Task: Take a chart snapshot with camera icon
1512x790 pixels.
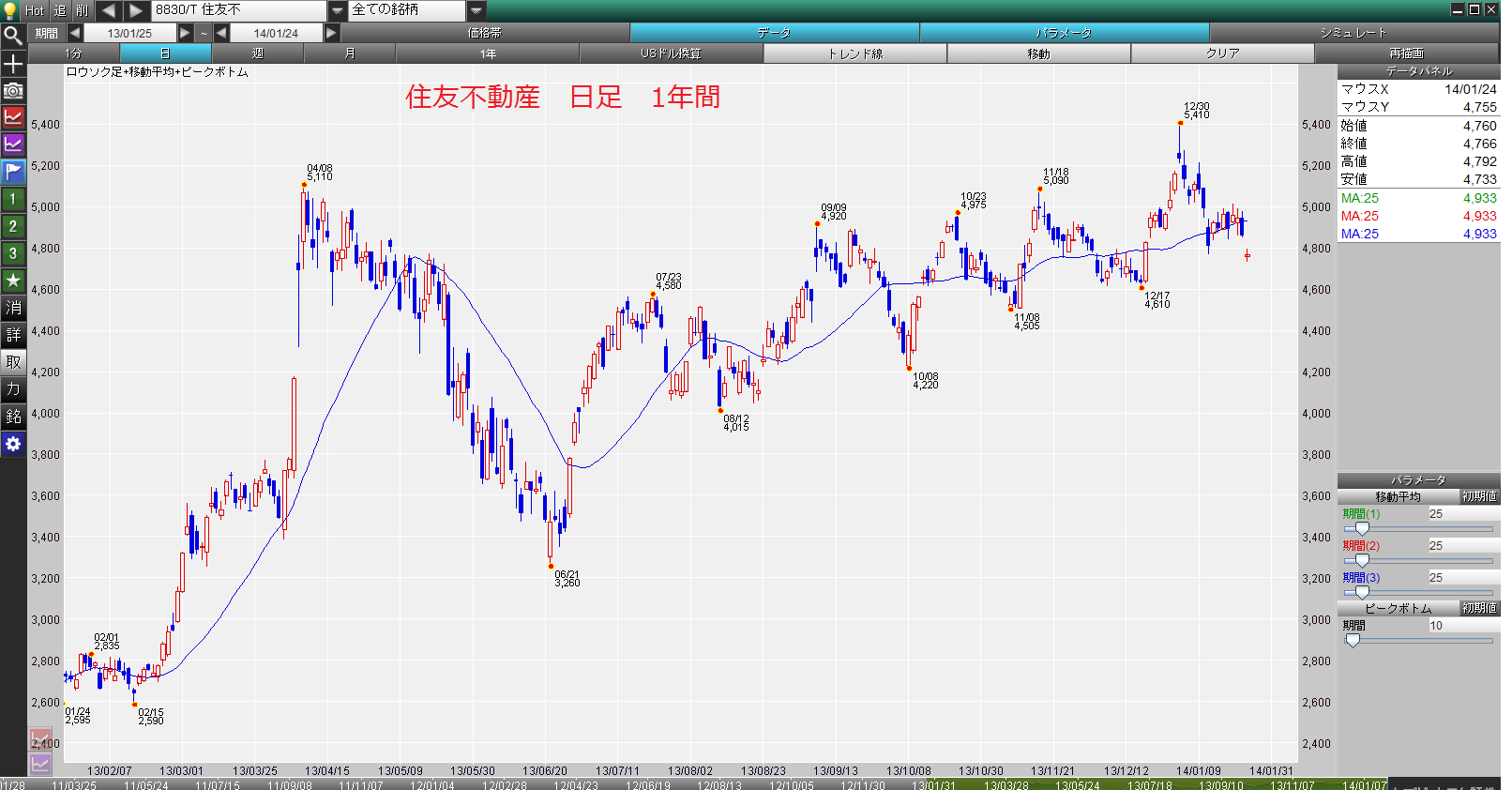Action: 13,91
